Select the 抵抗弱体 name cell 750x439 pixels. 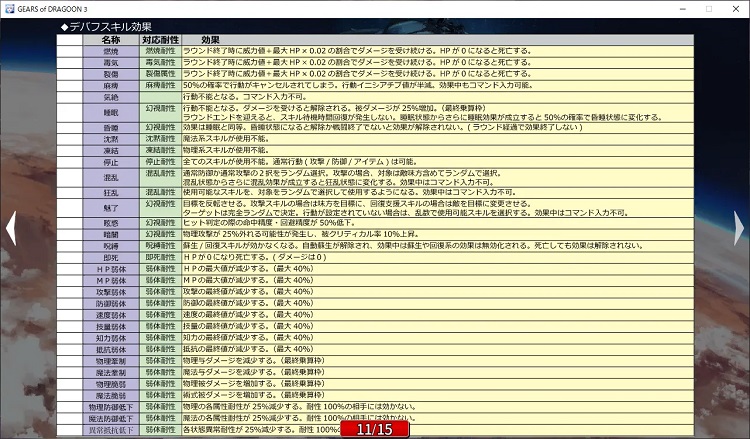(x=111, y=350)
